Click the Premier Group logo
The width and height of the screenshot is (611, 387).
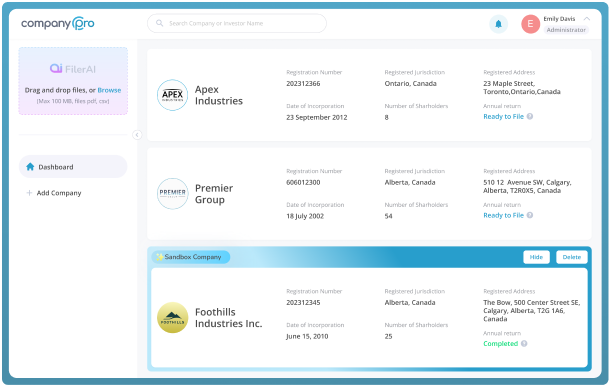tap(172, 194)
